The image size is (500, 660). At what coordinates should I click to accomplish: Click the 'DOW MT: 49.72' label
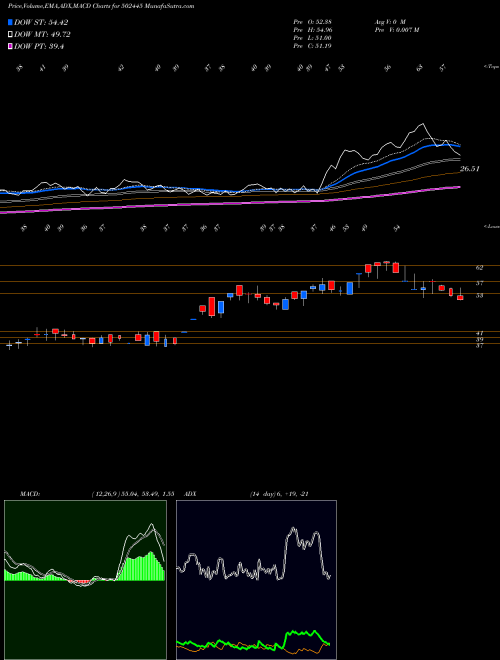click(x=43, y=35)
